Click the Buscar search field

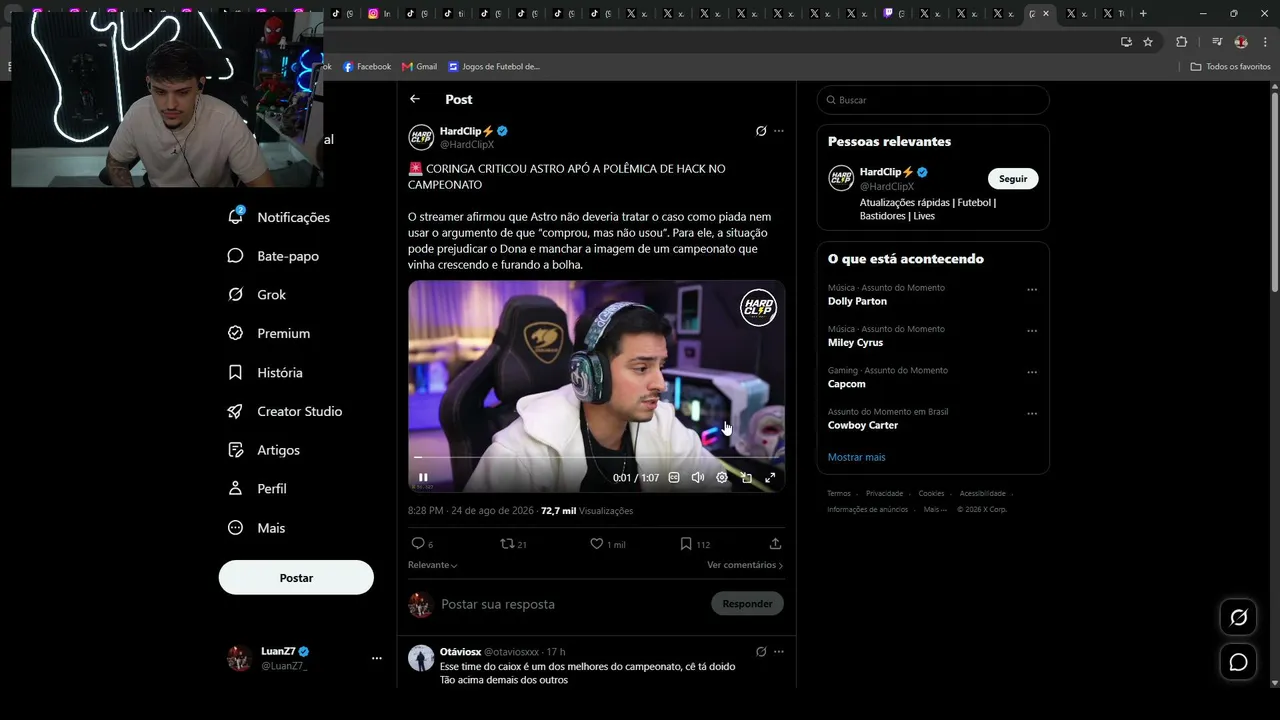pyautogui.click(x=933, y=100)
